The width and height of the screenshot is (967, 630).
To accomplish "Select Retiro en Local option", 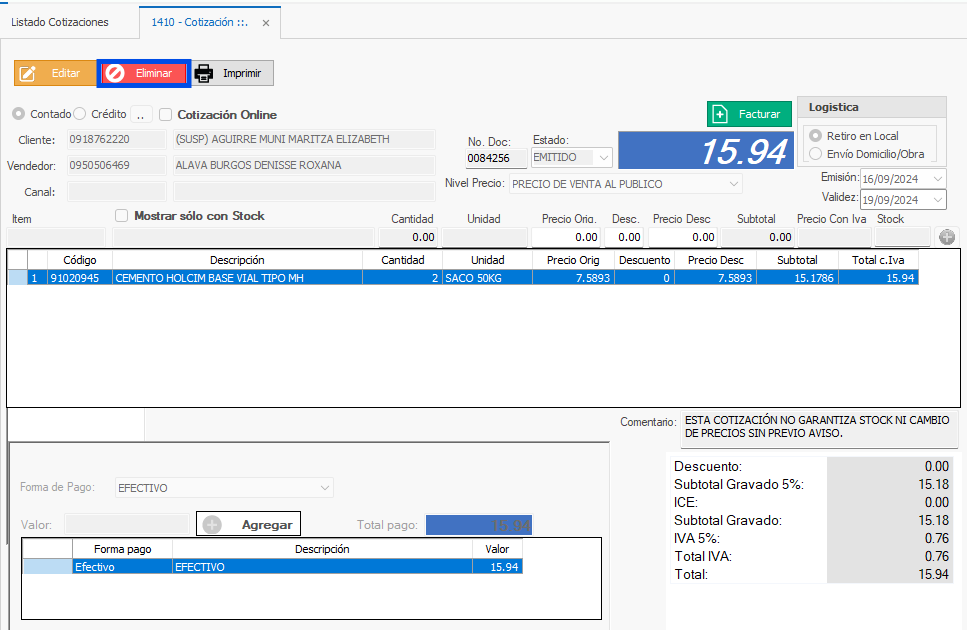I will [x=816, y=136].
